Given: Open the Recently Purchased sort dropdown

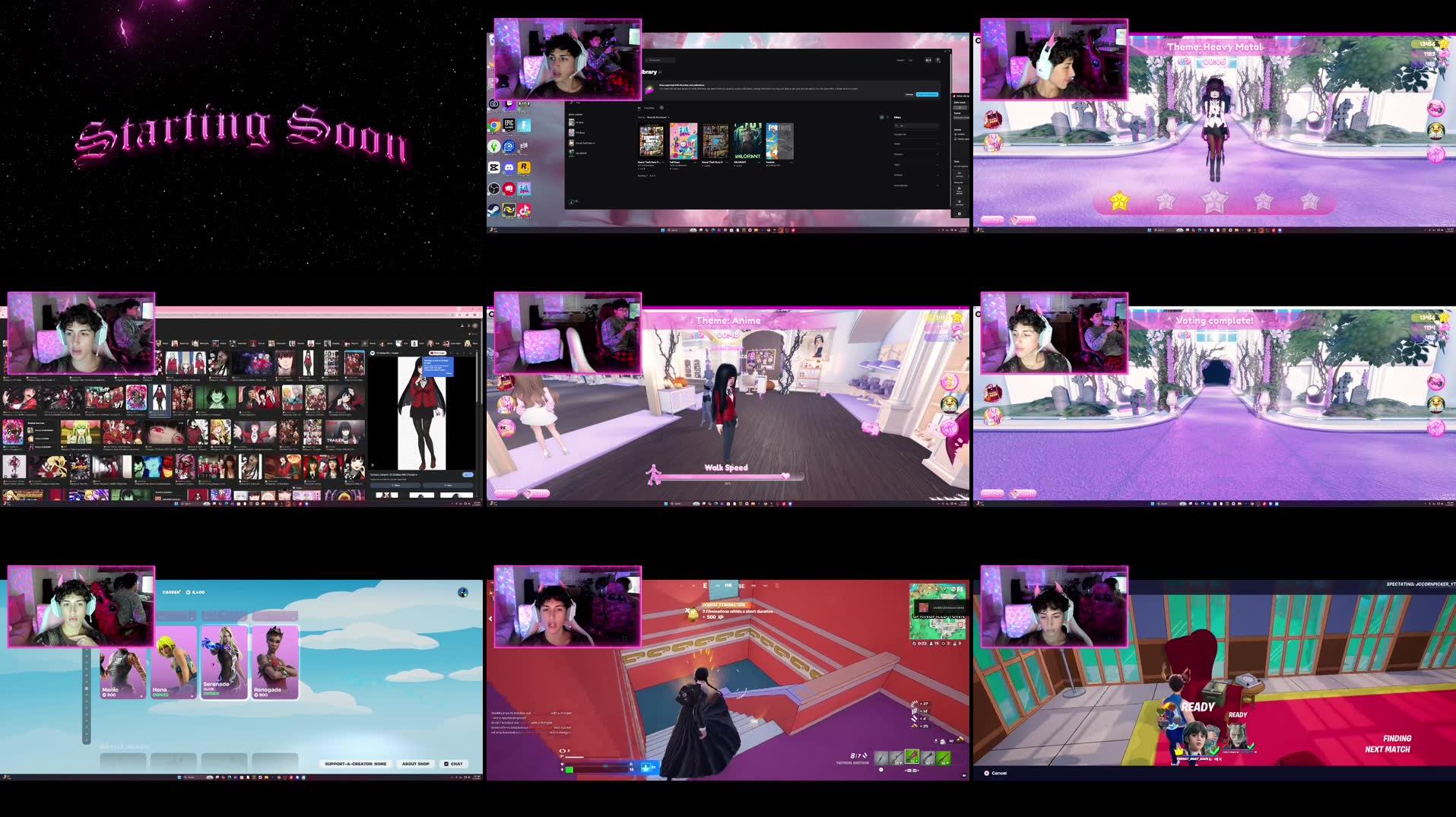Looking at the screenshot, I should point(657,117).
